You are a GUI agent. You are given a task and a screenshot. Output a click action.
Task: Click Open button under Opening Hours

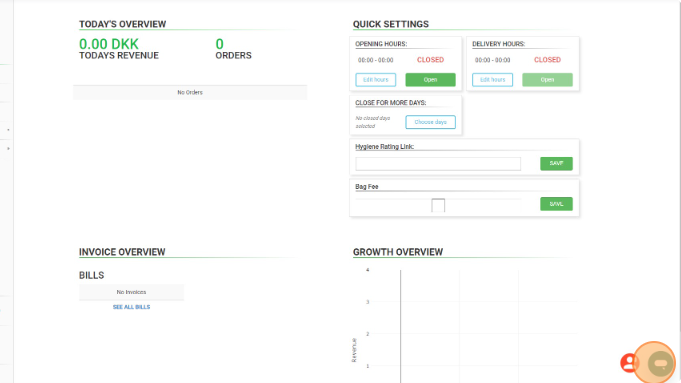(x=430, y=80)
